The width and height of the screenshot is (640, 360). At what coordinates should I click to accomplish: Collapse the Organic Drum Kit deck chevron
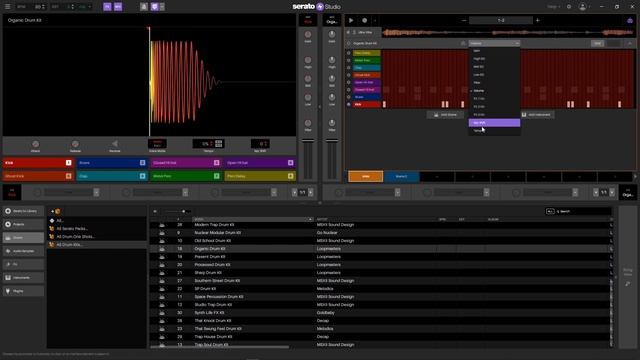pos(630,43)
